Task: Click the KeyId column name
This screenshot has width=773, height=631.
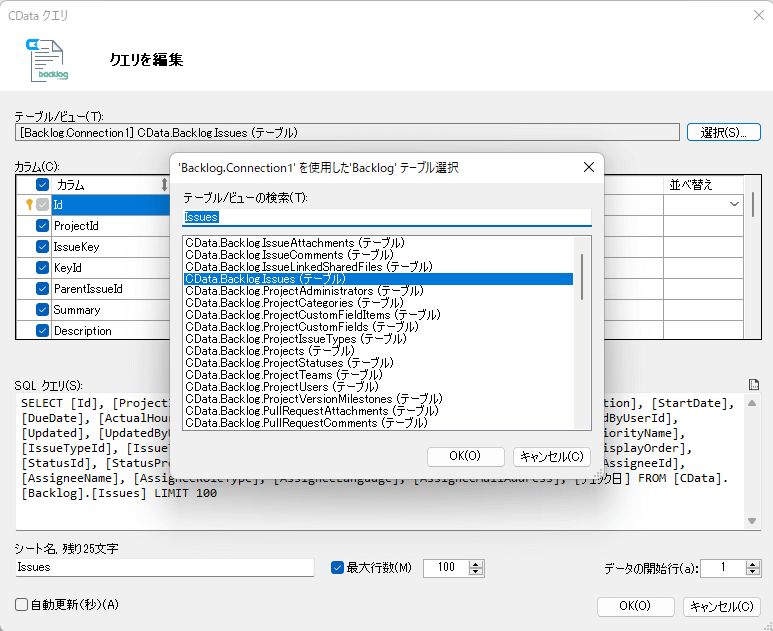Action: [68, 268]
